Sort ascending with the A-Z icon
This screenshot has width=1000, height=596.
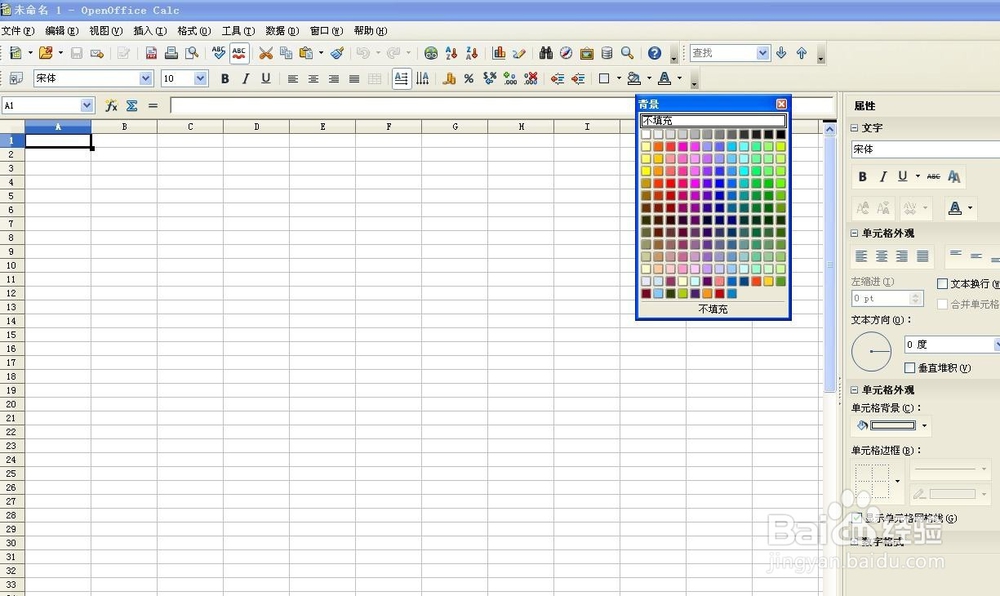coord(452,54)
